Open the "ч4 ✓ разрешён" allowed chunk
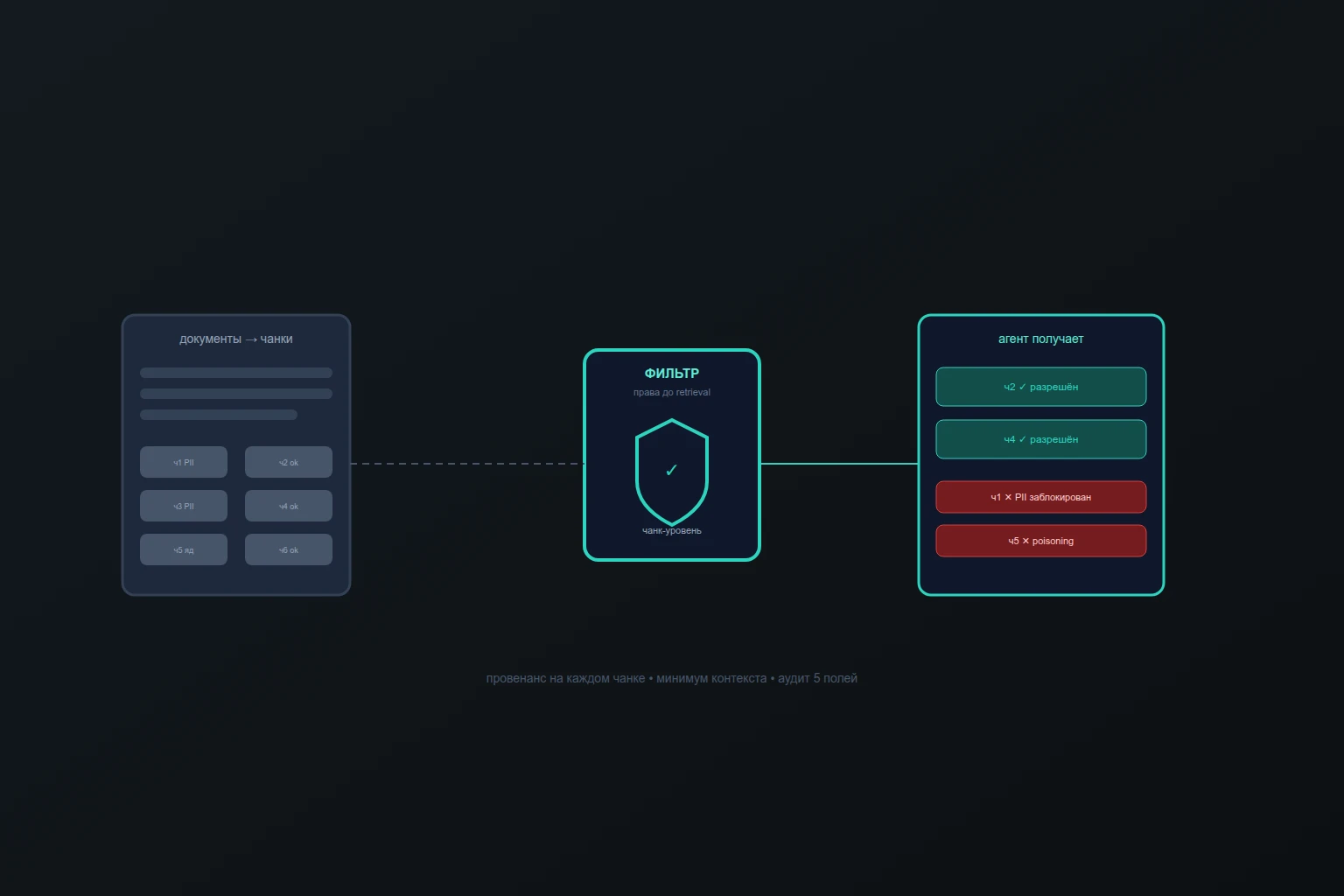Screen dimensions: 1344x896 1041,439
